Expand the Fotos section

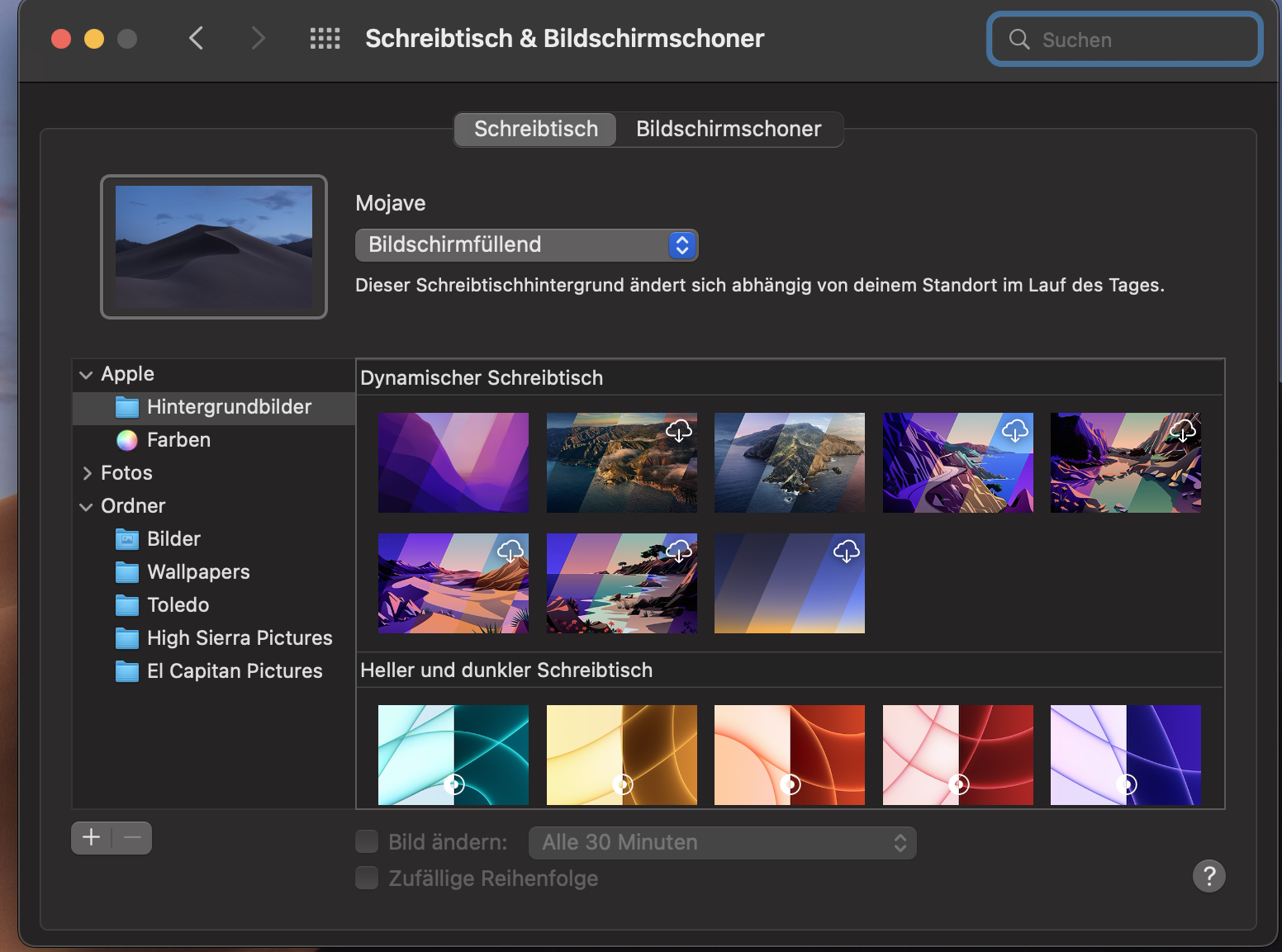87,473
